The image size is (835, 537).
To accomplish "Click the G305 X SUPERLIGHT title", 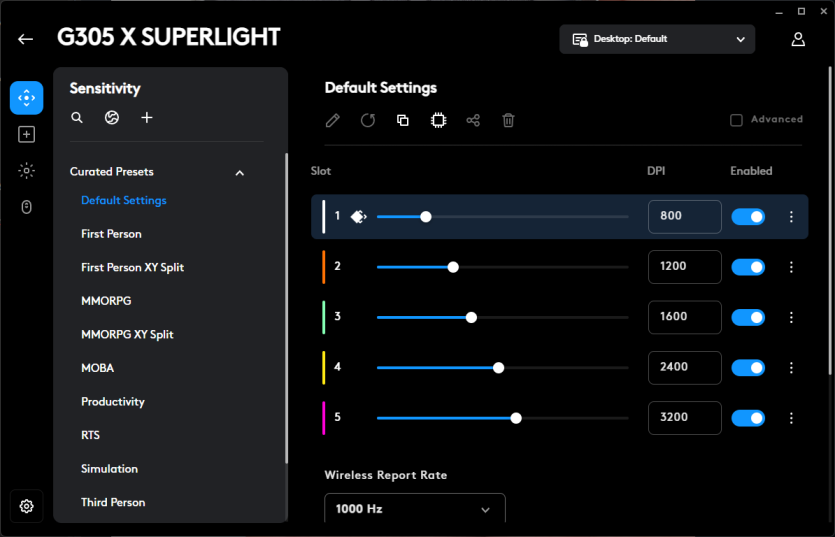I will (x=168, y=37).
